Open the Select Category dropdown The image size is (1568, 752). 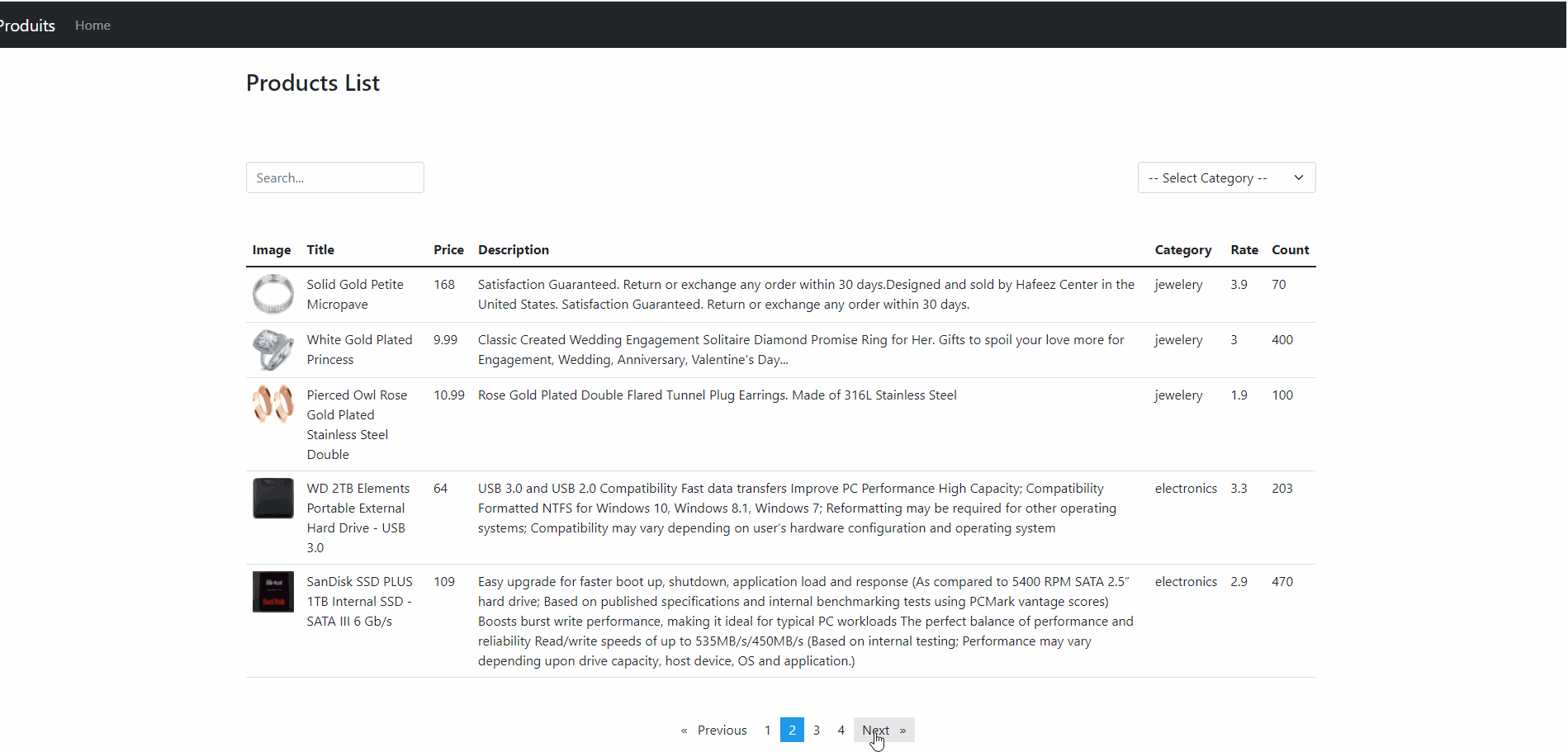click(1225, 177)
